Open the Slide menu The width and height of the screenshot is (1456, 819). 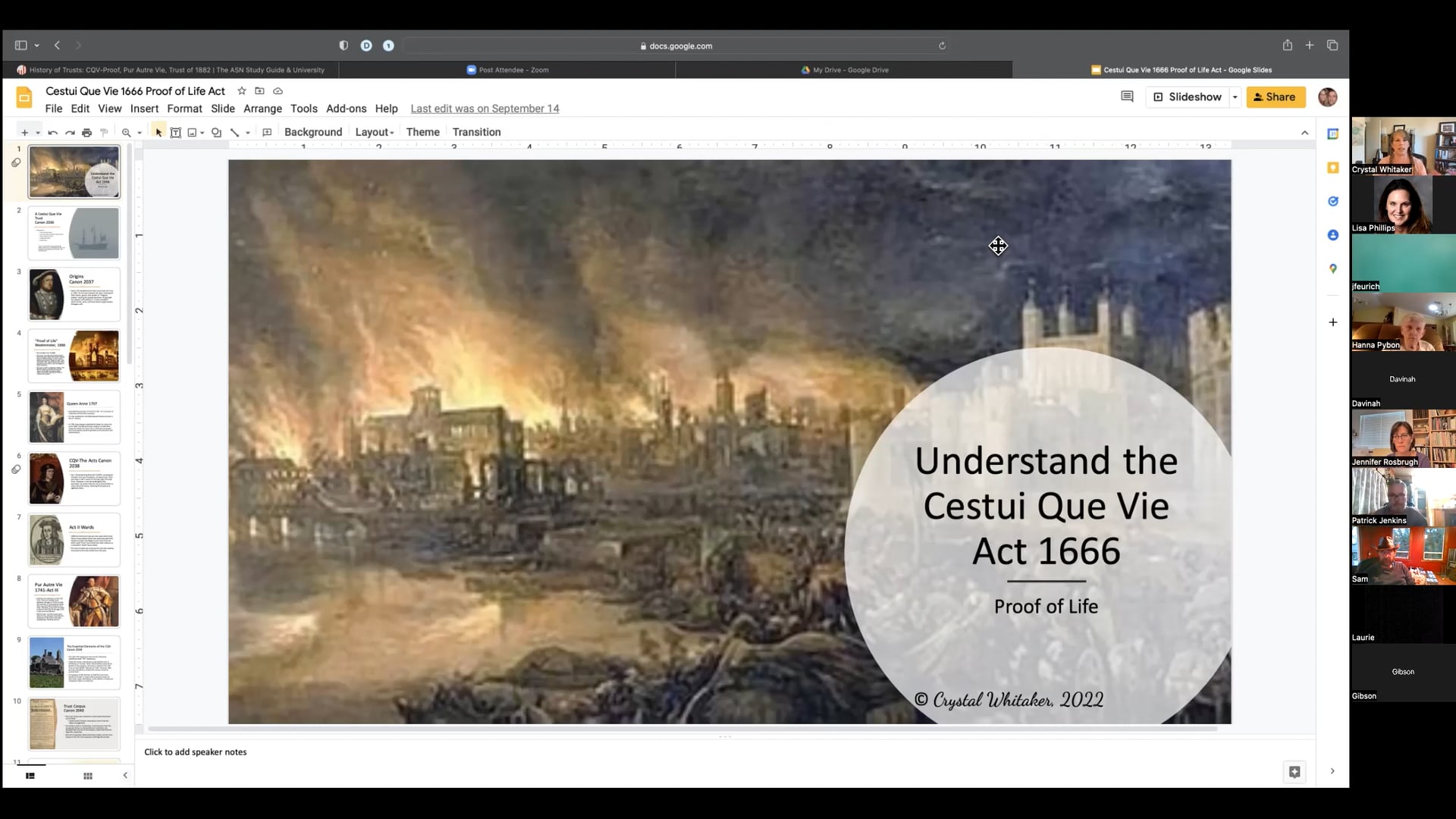tap(223, 109)
